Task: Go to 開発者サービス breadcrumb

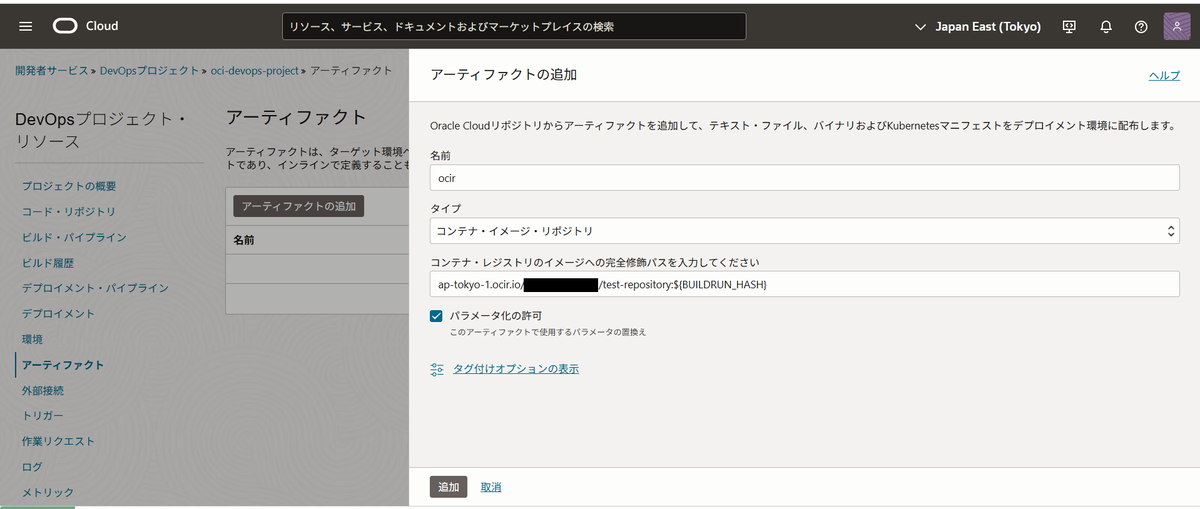Action: click(51, 72)
